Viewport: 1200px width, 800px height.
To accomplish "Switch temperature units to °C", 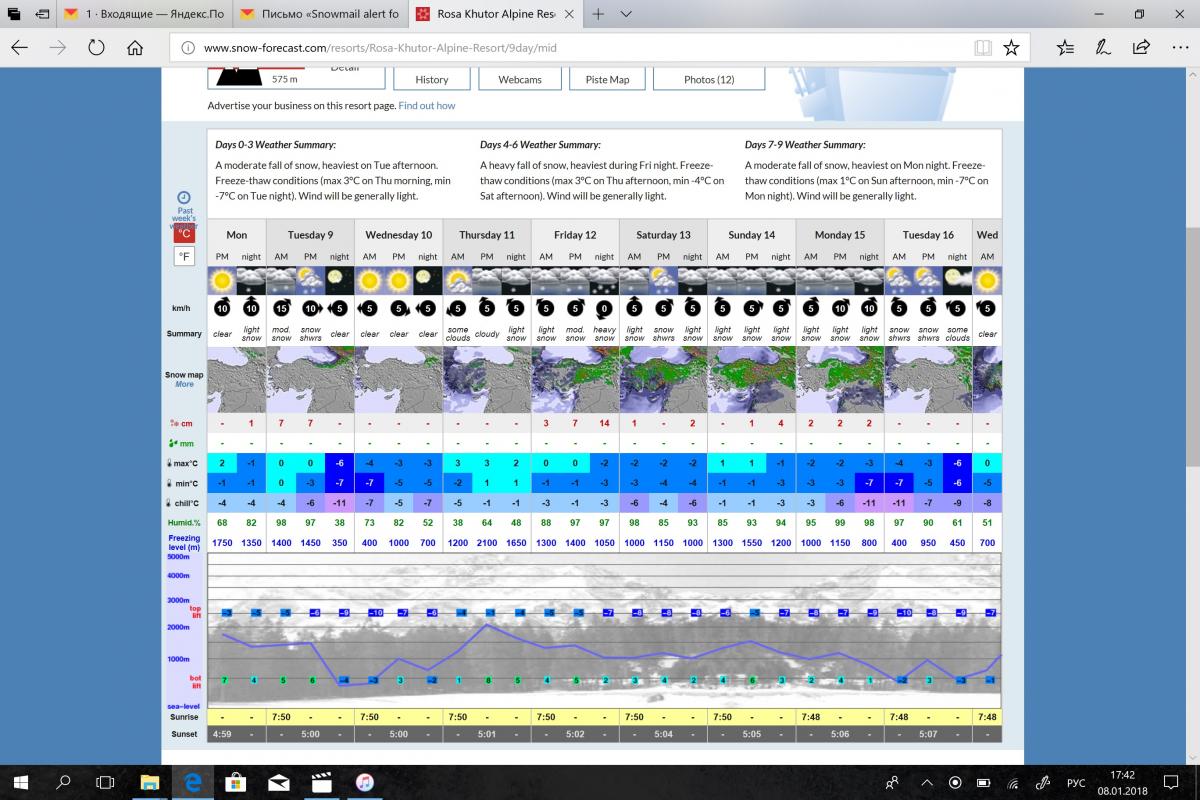I will click(184, 234).
